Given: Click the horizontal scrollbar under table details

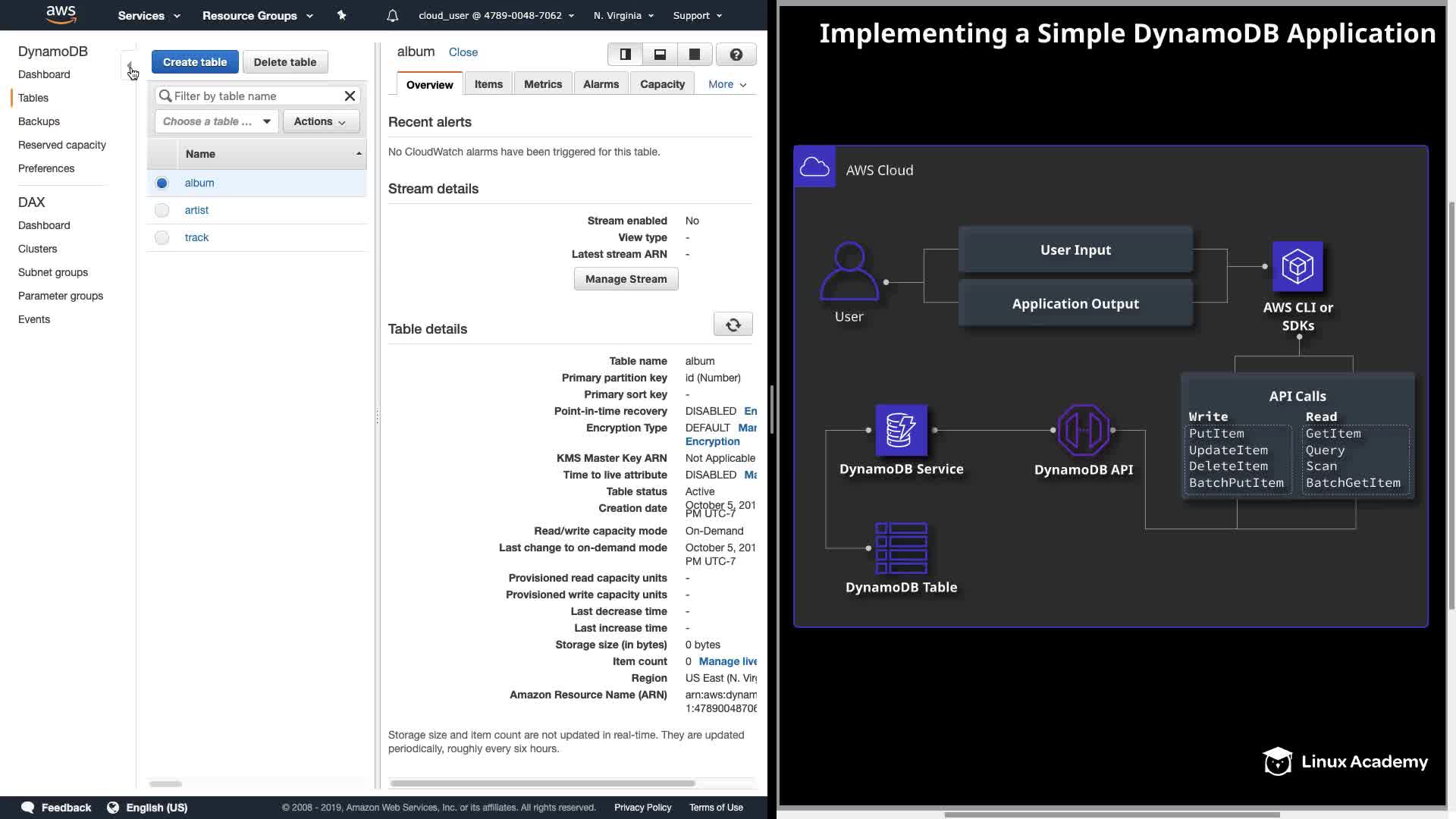Looking at the screenshot, I should 542,783.
